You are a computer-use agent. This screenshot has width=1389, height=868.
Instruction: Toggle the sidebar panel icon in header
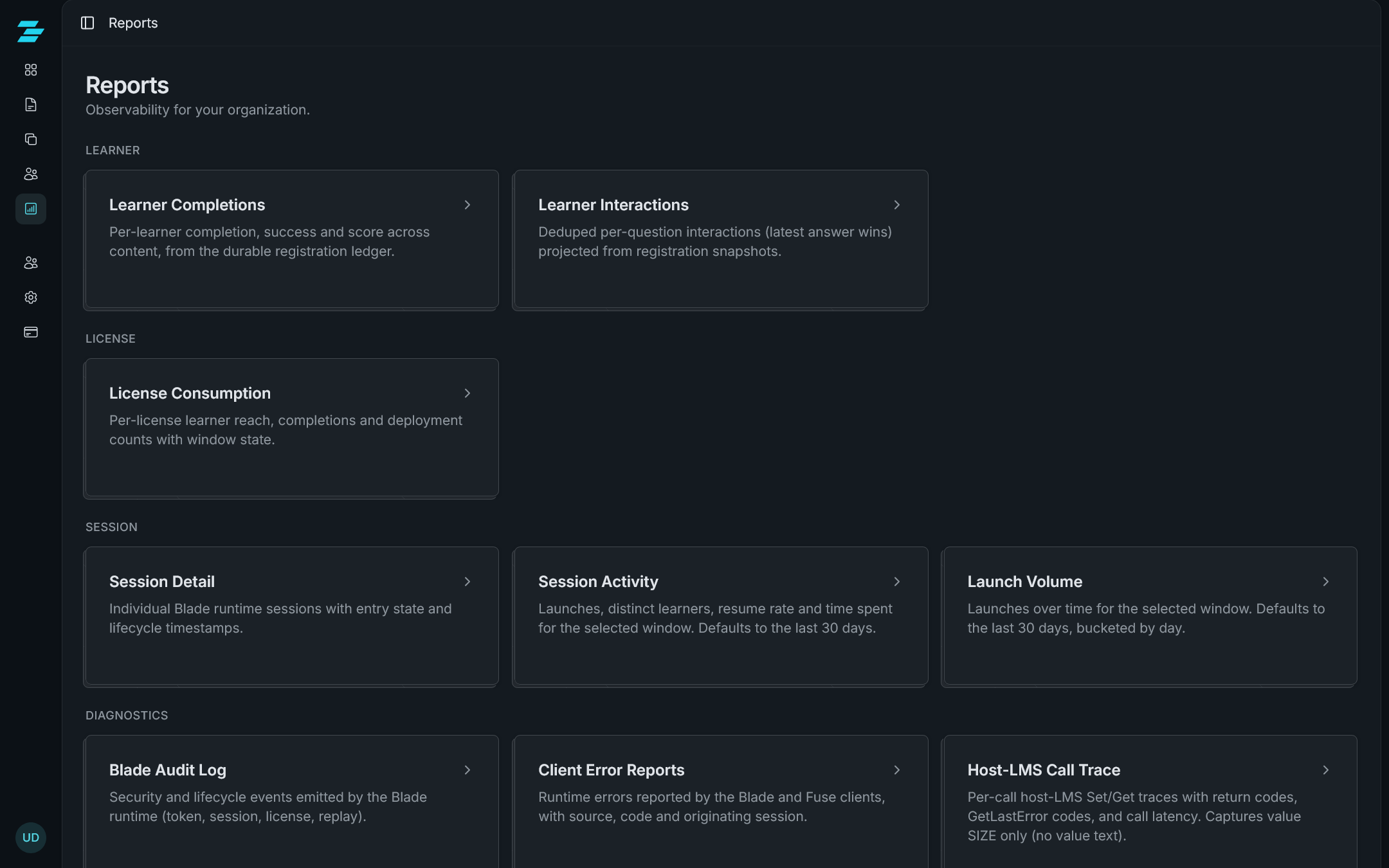click(87, 23)
